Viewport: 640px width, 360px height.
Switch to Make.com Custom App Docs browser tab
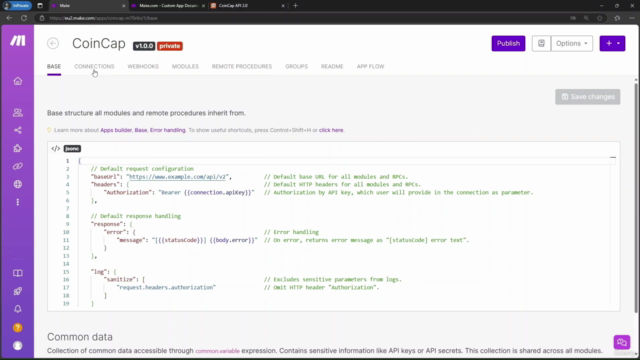[168, 6]
